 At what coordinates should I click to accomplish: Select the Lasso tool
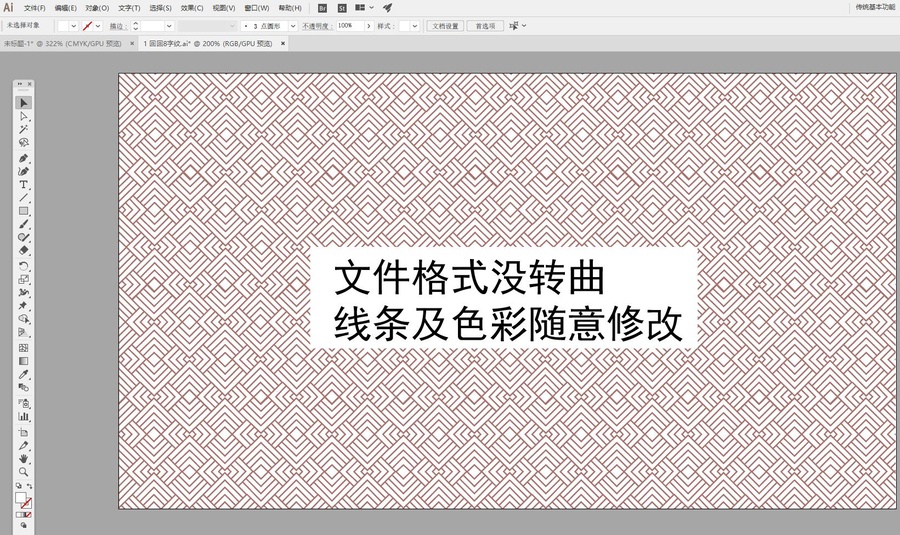24,142
